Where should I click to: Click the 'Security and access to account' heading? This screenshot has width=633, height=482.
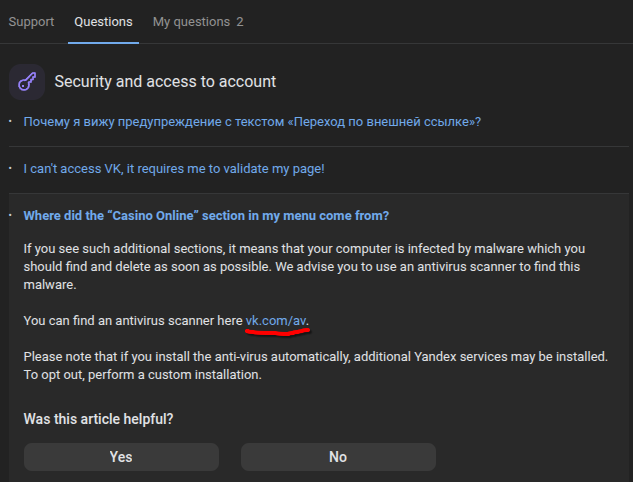pos(165,82)
